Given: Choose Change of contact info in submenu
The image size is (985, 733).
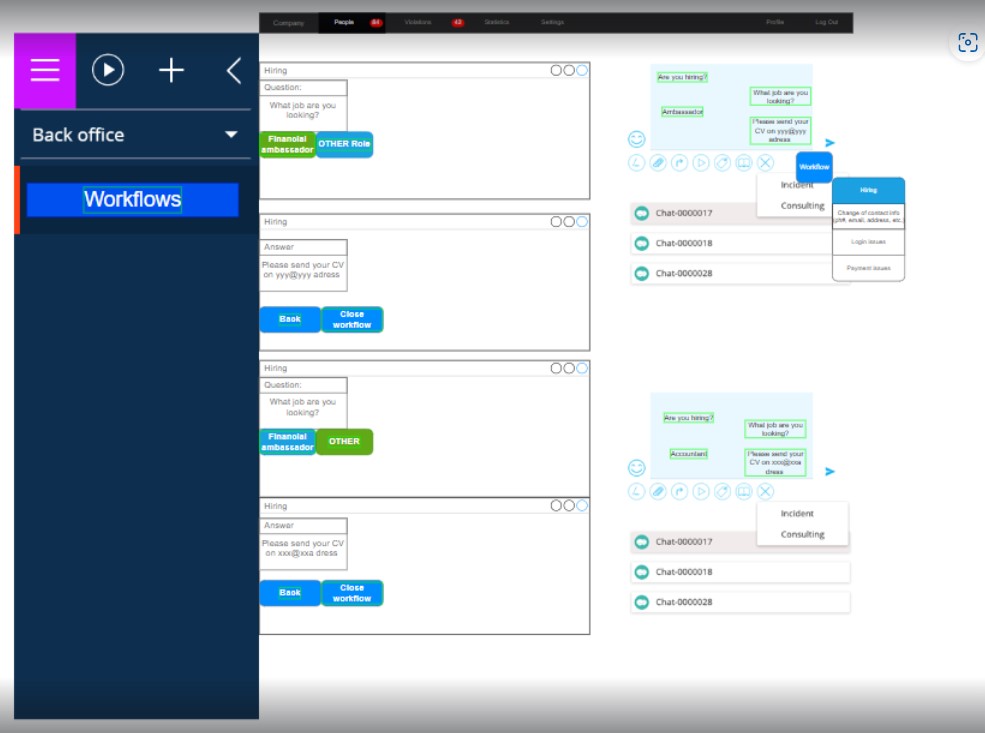Looking at the screenshot, I should pyautogui.click(x=868, y=216).
